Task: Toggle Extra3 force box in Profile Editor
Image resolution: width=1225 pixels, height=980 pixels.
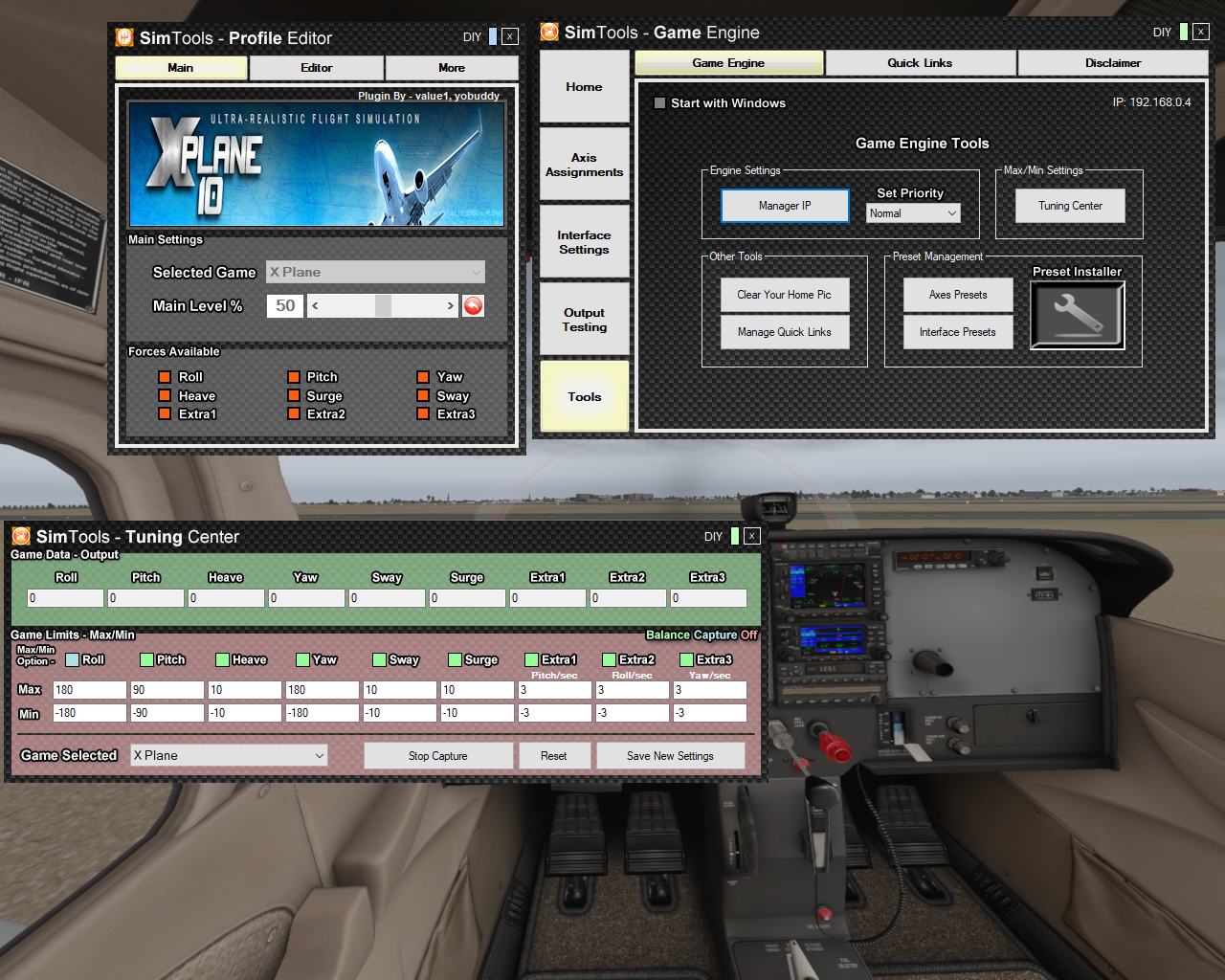Action: [423, 413]
